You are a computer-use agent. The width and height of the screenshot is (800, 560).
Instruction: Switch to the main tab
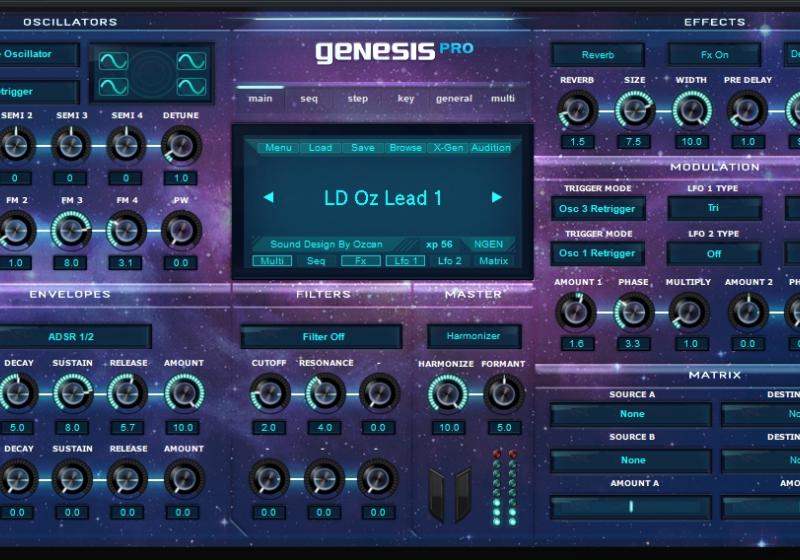point(260,98)
